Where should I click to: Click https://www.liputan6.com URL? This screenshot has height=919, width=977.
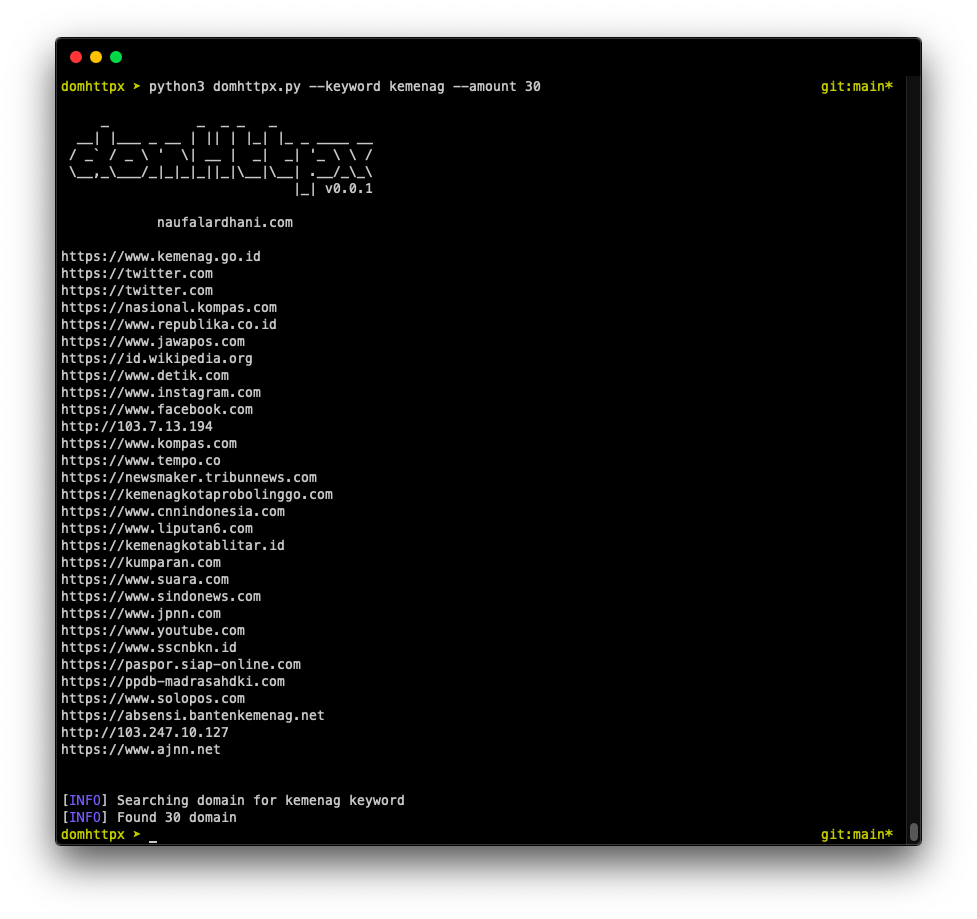tap(157, 528)
